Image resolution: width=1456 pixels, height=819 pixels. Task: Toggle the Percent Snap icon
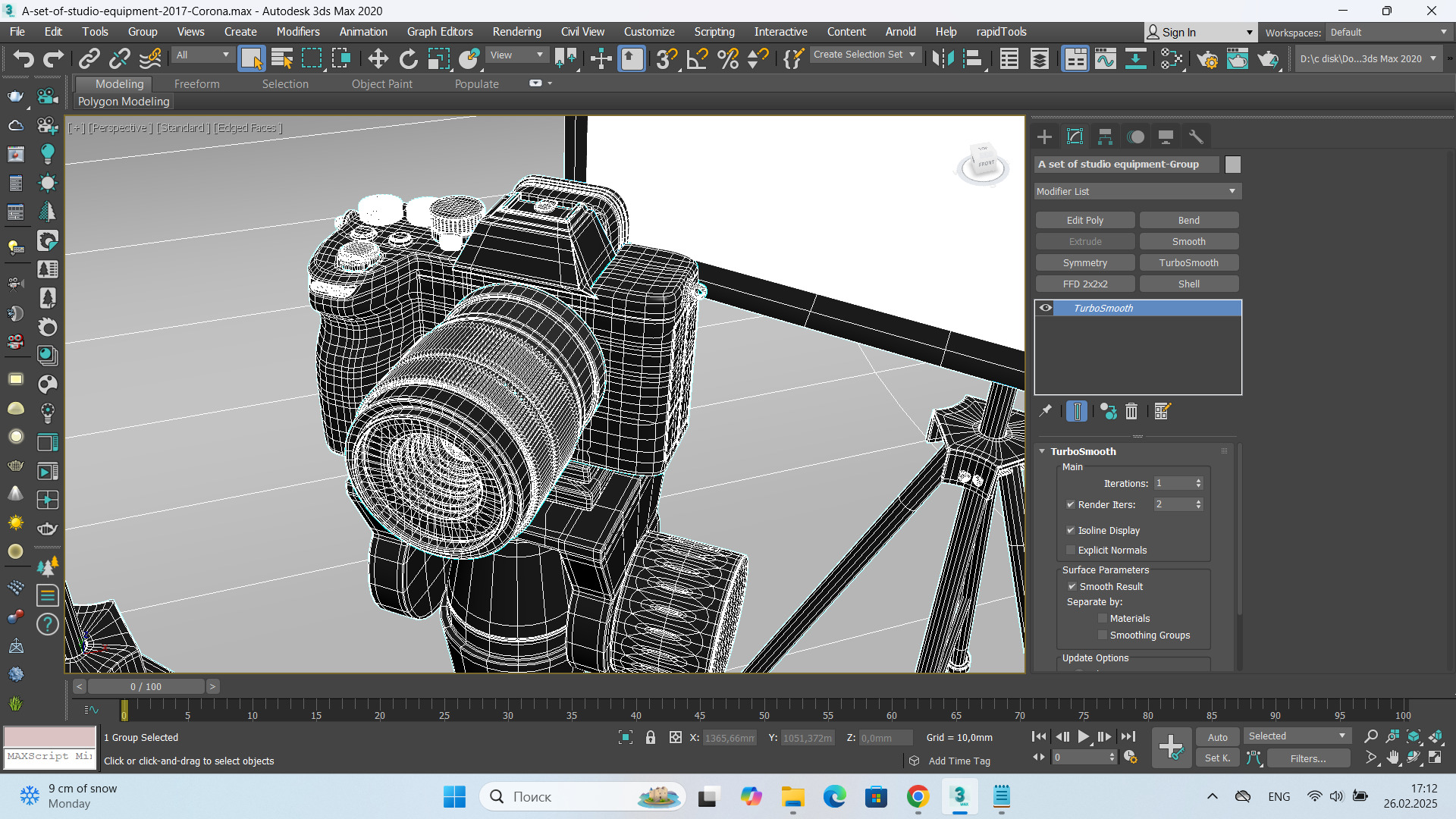[x=728, y=58]
